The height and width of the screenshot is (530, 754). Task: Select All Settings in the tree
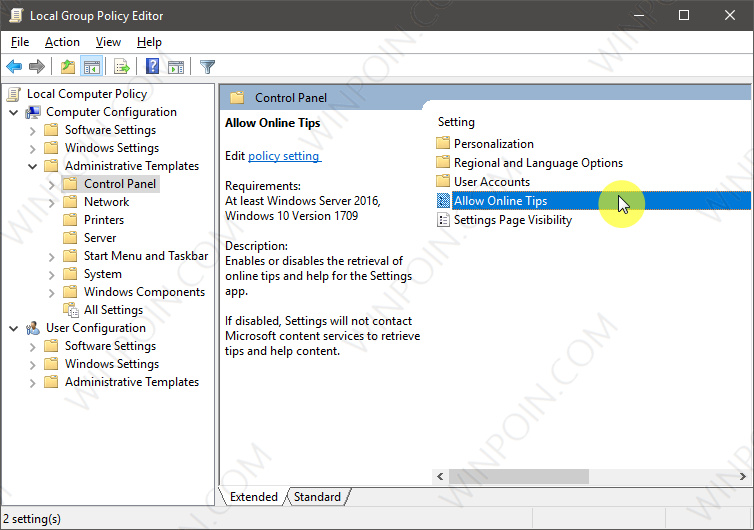[113, 310]
